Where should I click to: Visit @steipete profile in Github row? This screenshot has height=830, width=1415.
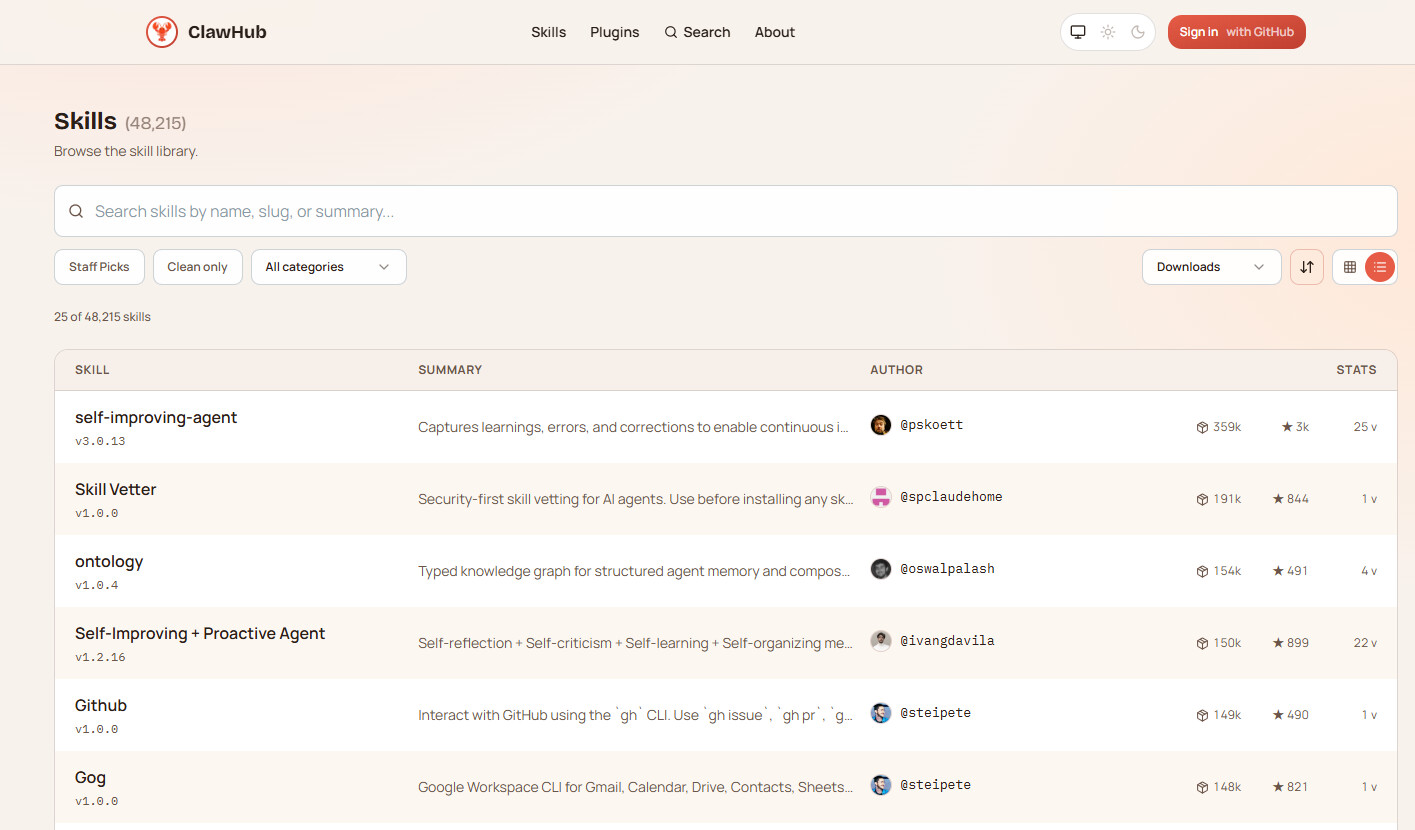point(936,713)
